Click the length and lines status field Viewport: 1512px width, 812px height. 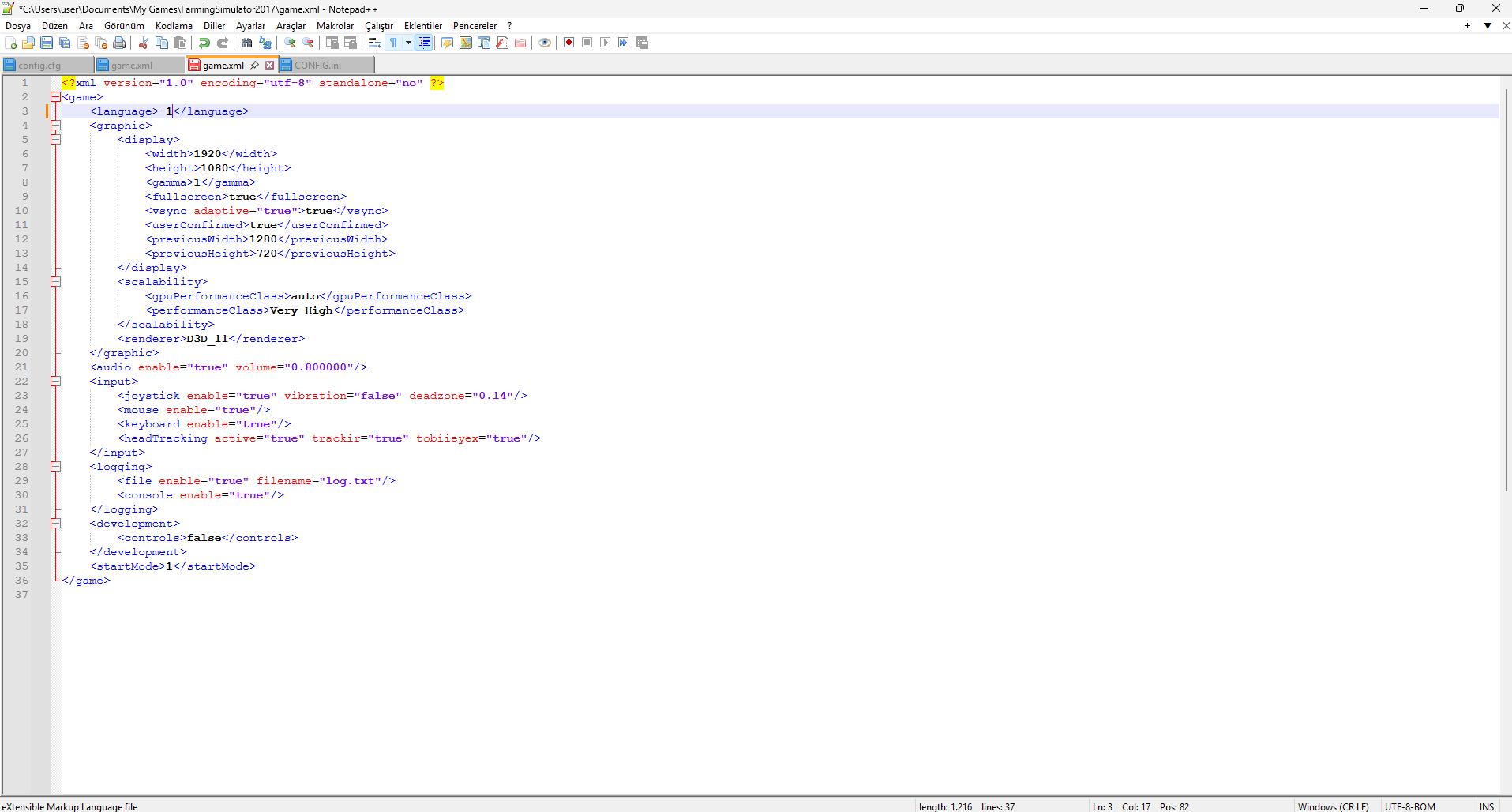[x=967, y=806]
